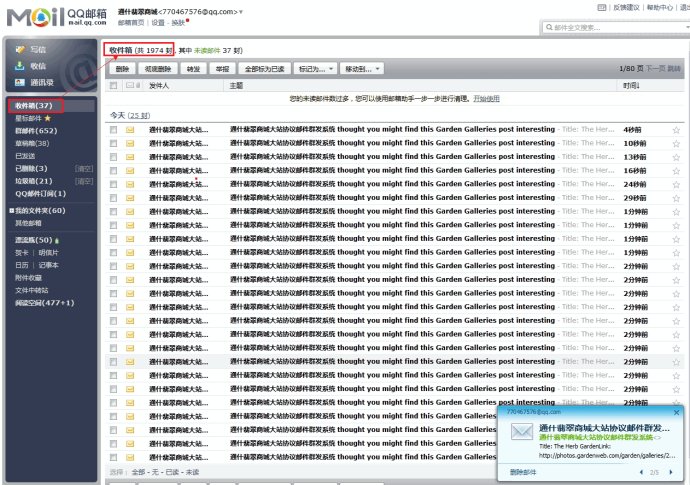Tick the select-all checkbox in the list header
The width and height of the screenshot is (690, 485).
click(x=114, y=86)
